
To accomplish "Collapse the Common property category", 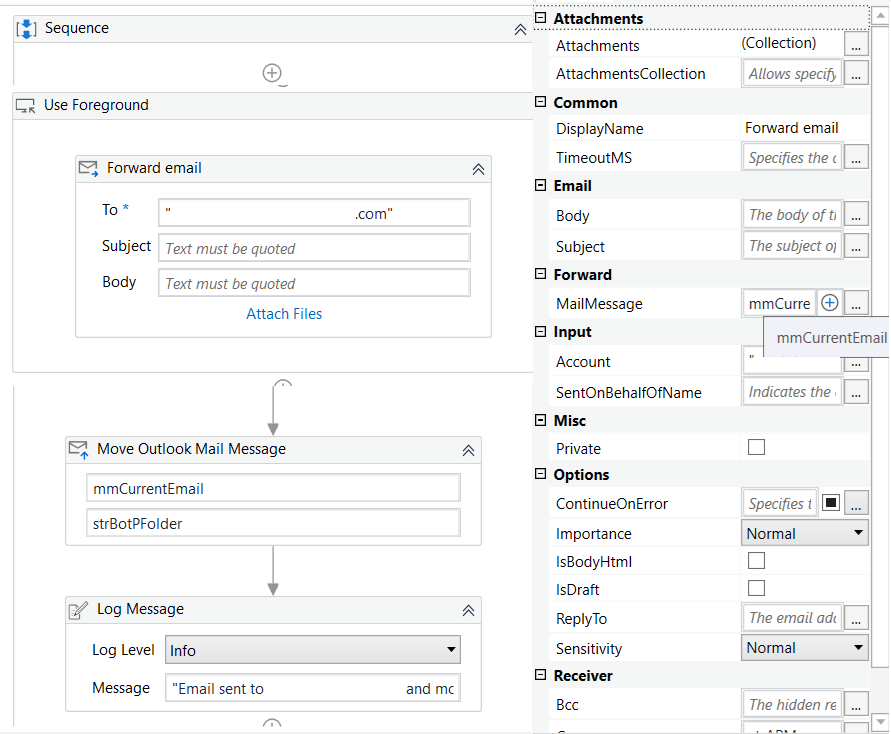I will pos(540,102).
